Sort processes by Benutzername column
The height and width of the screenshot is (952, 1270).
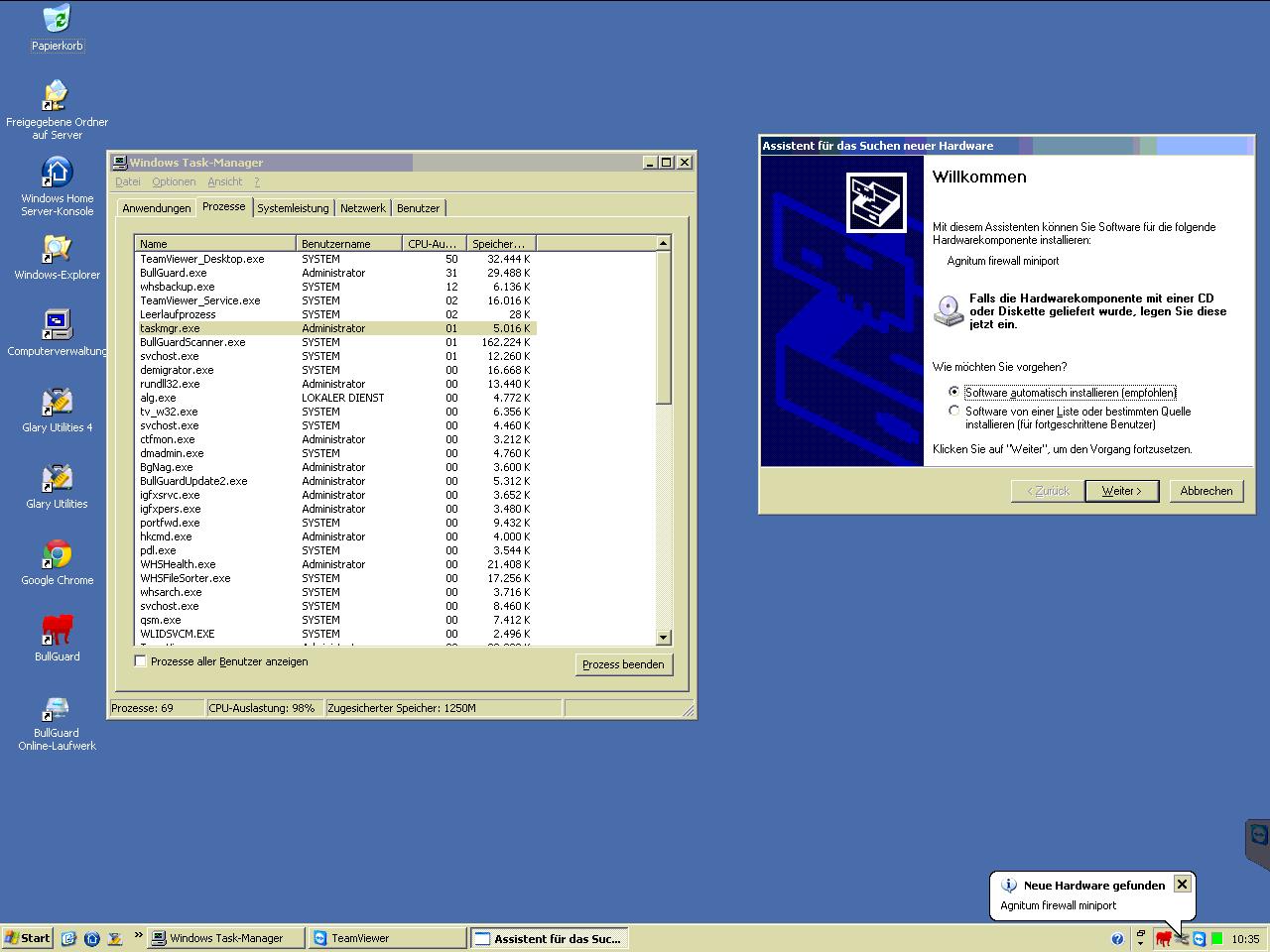pyautogui.click(x=349, y=243)
